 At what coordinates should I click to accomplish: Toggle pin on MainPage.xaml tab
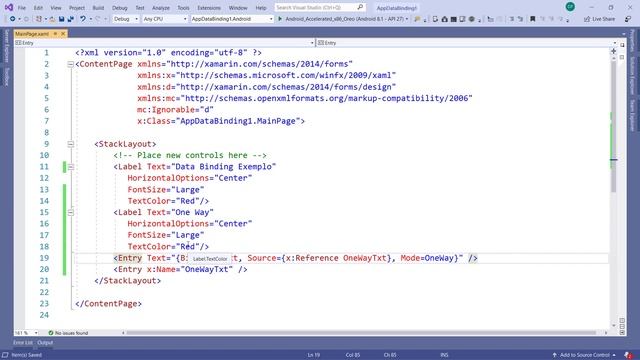click(55, 33)
